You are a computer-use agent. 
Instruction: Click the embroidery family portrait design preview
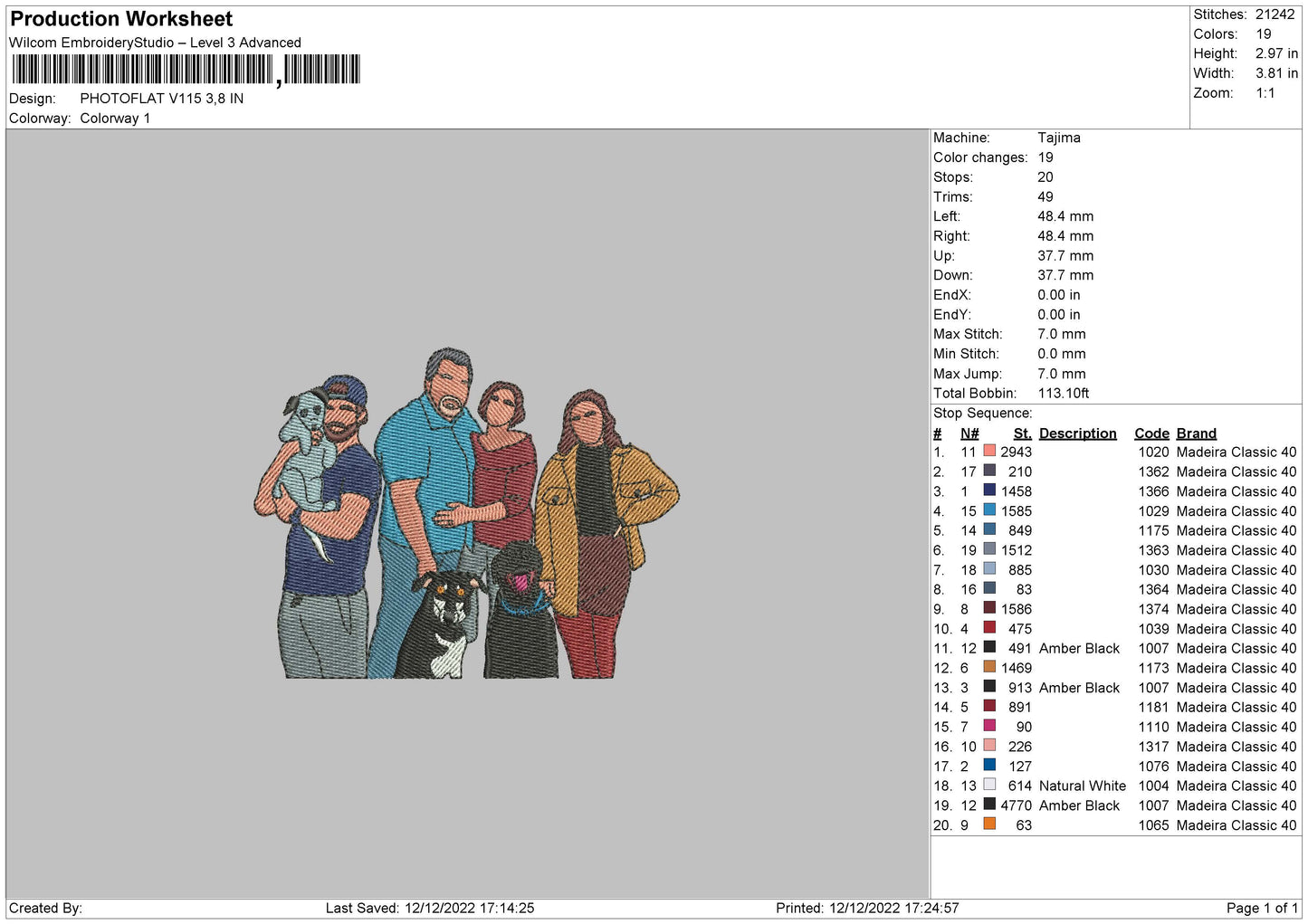[466, 513]
